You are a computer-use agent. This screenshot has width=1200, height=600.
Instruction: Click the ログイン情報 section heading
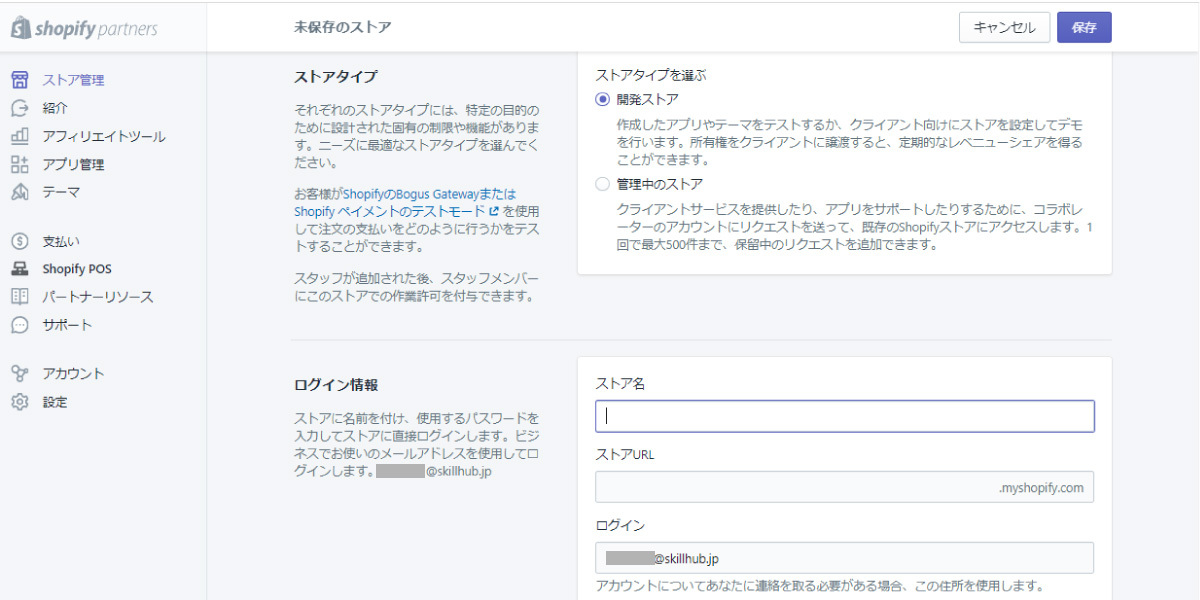336,384
